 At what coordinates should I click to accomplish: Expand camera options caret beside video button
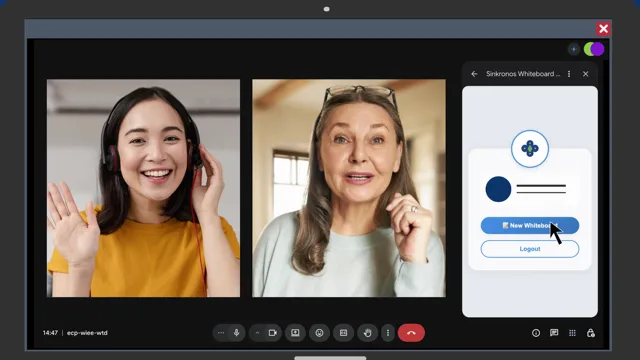(x=257, y=333)
